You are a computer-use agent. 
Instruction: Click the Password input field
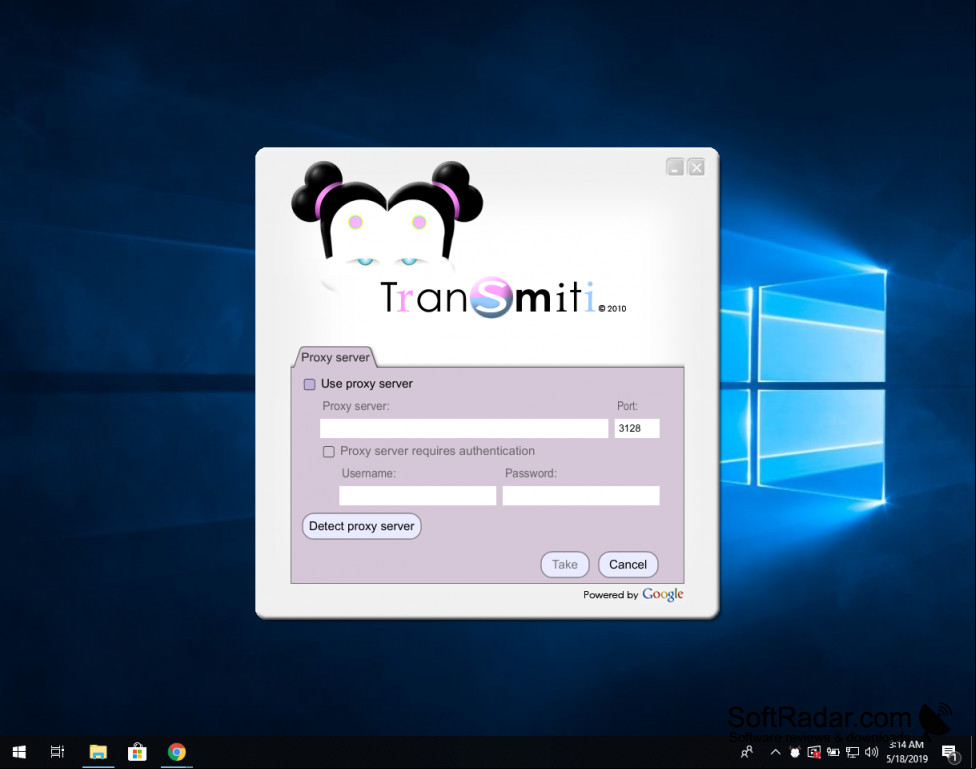pyautogui.click(x=581, y=496)
